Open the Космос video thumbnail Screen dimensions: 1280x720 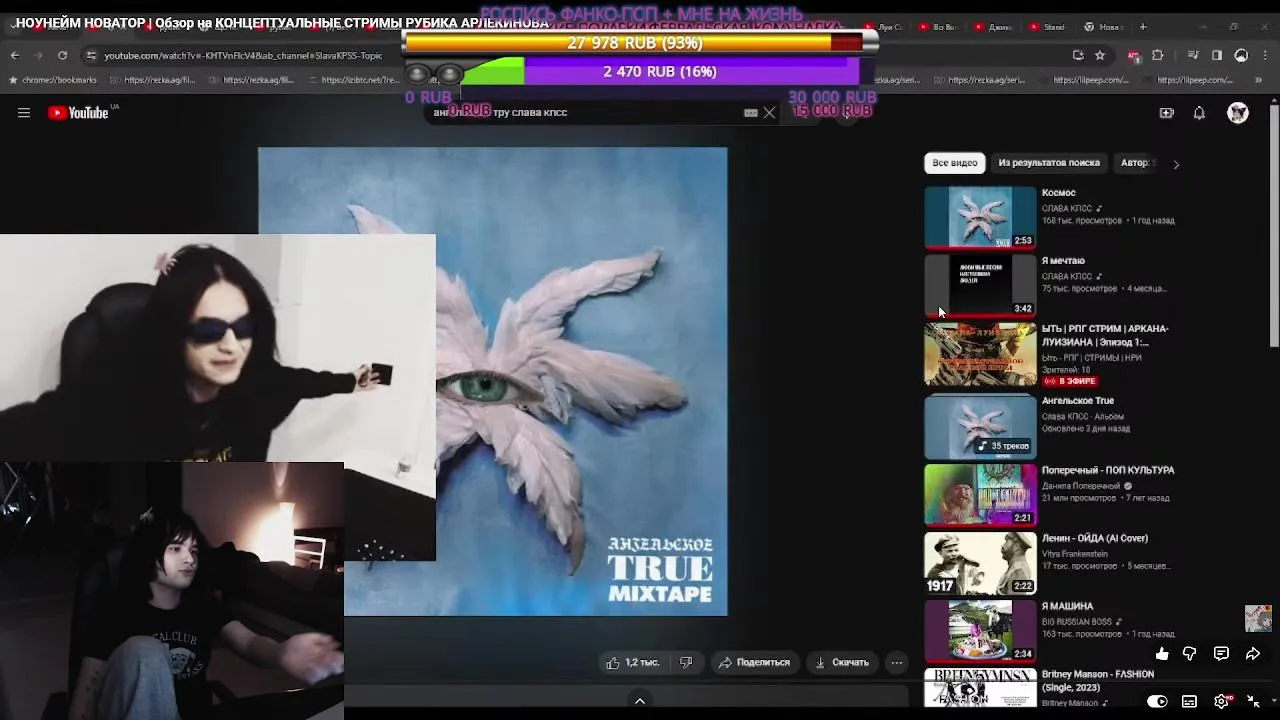coord(980,217)
